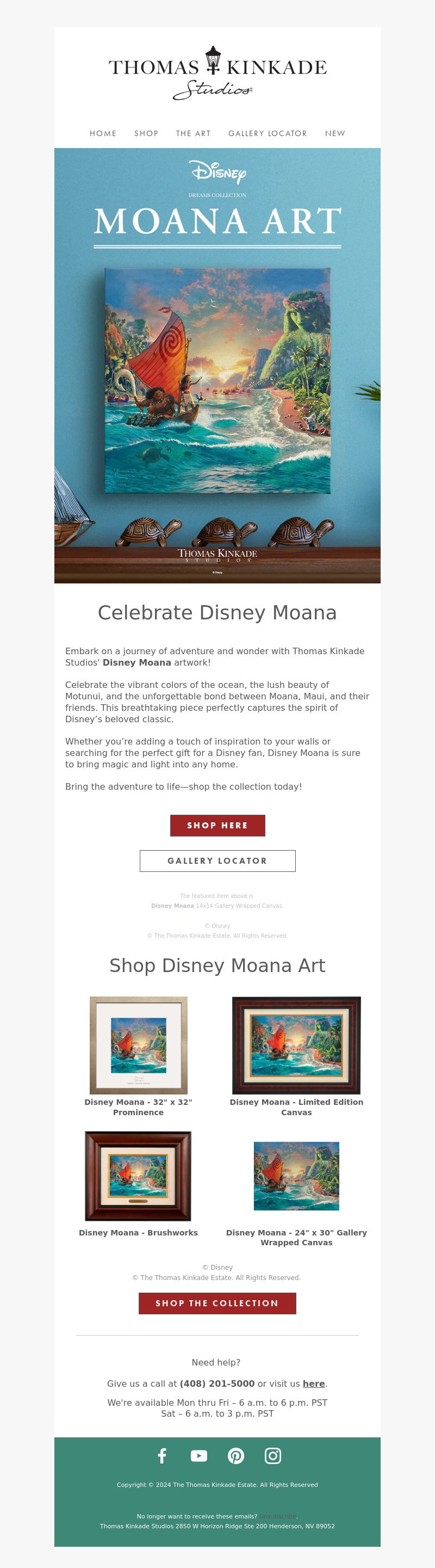Select NEW in navigation bar
Screen dimensions: 435x1568
click(x=335, y=133)
